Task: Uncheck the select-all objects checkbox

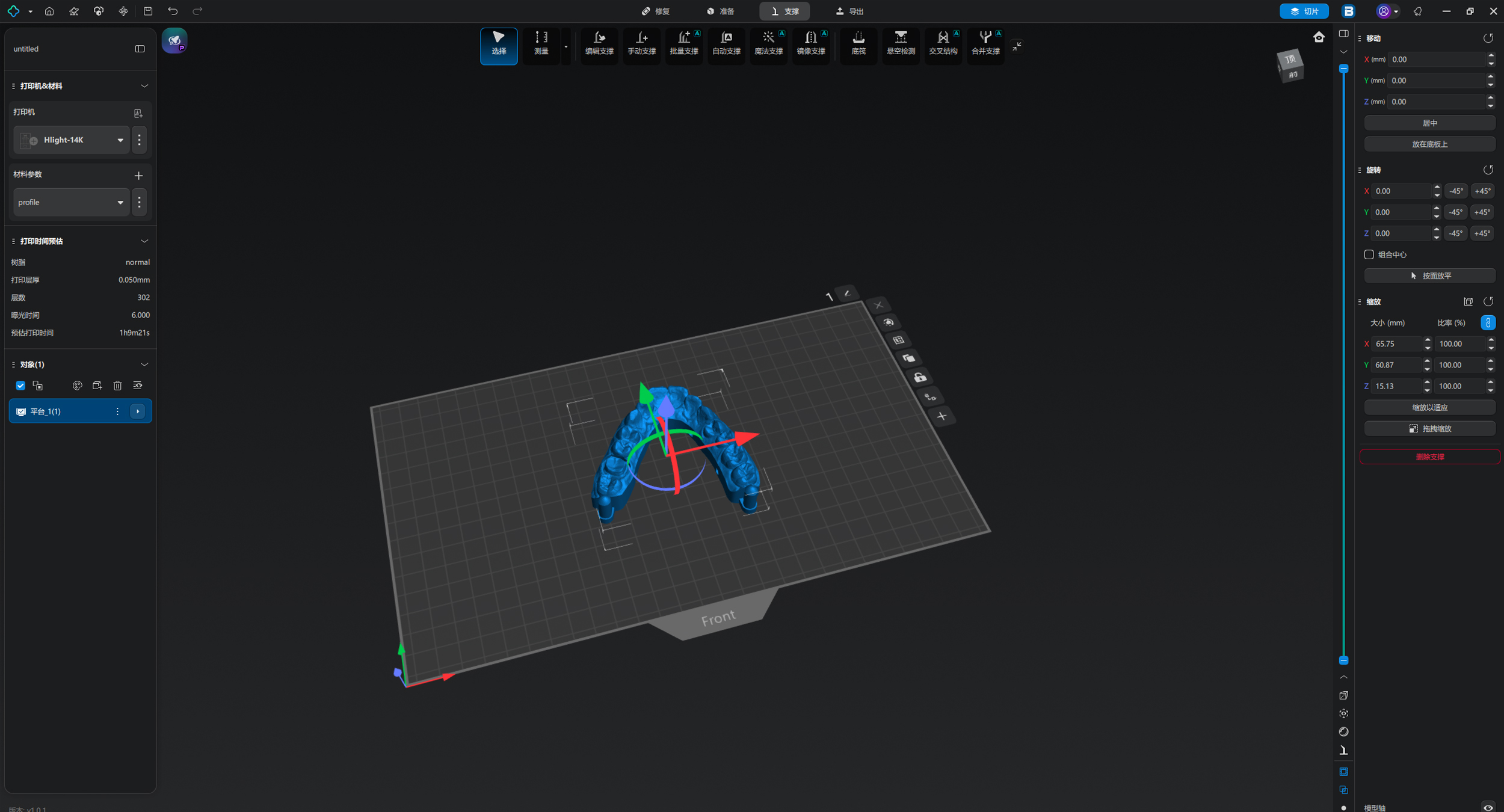Action: pyautogui.click(x=20, y=386)
